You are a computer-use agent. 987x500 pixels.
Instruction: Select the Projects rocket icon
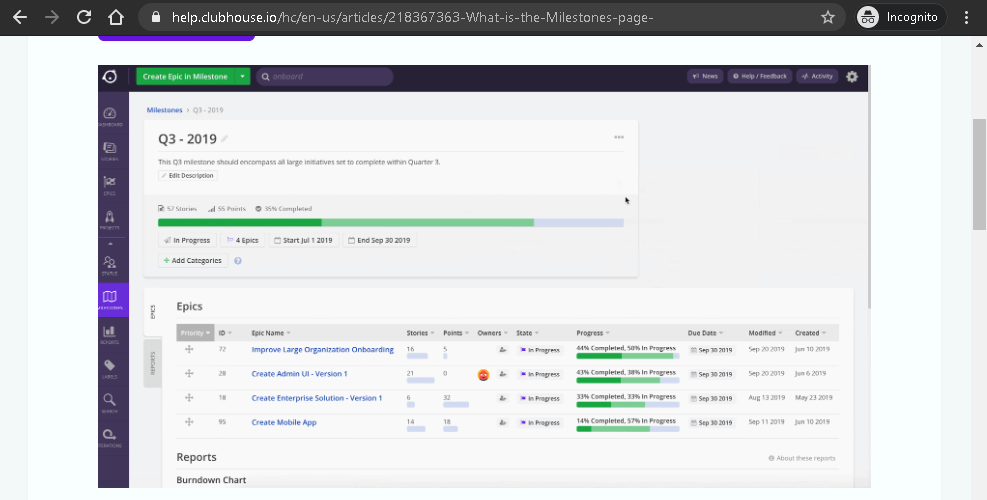pyautogui.click(x=110, y=219)
